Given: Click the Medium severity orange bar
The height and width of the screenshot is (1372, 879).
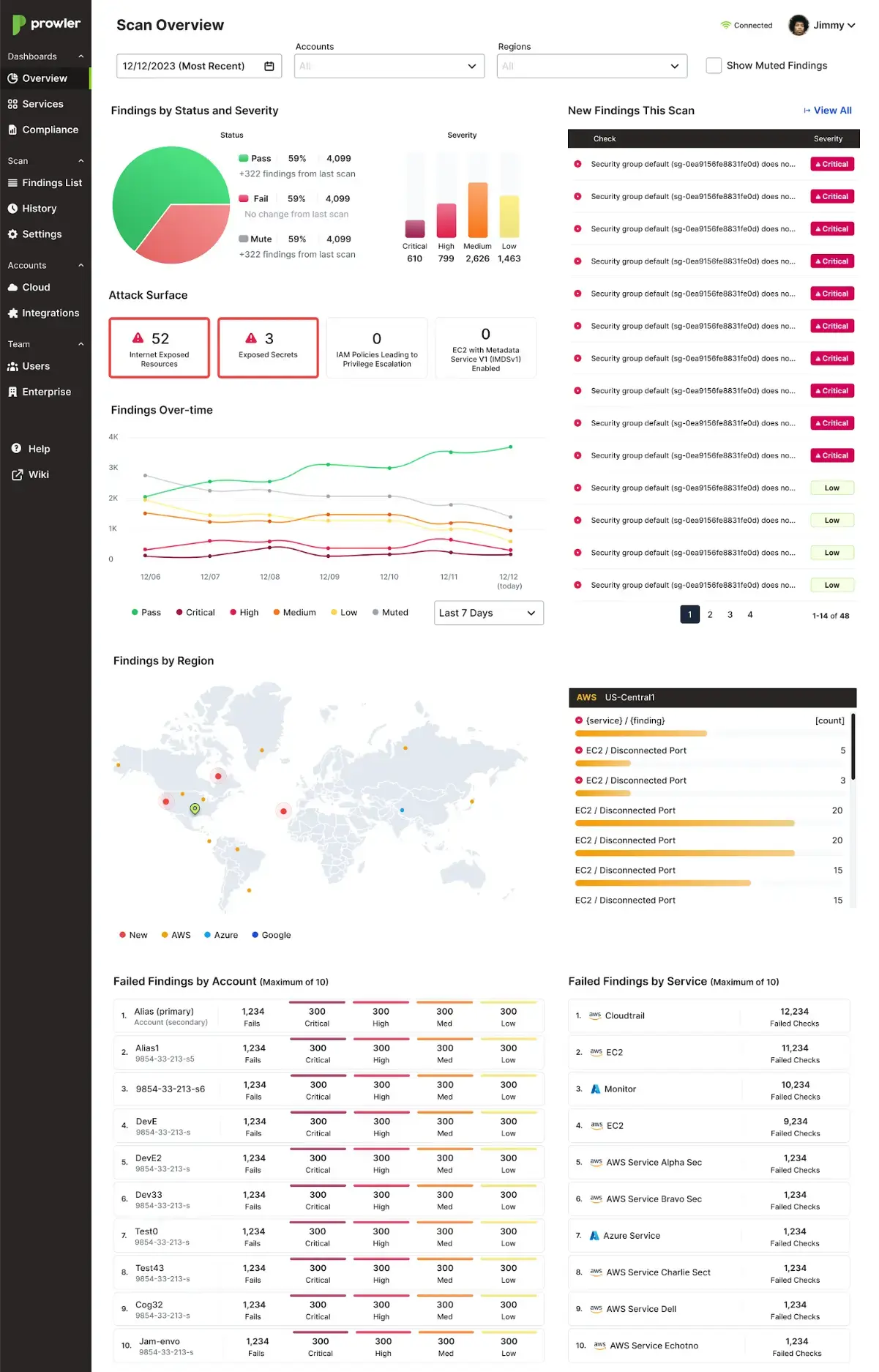Looking at the screenshot, I should click(x=478, y=209).
